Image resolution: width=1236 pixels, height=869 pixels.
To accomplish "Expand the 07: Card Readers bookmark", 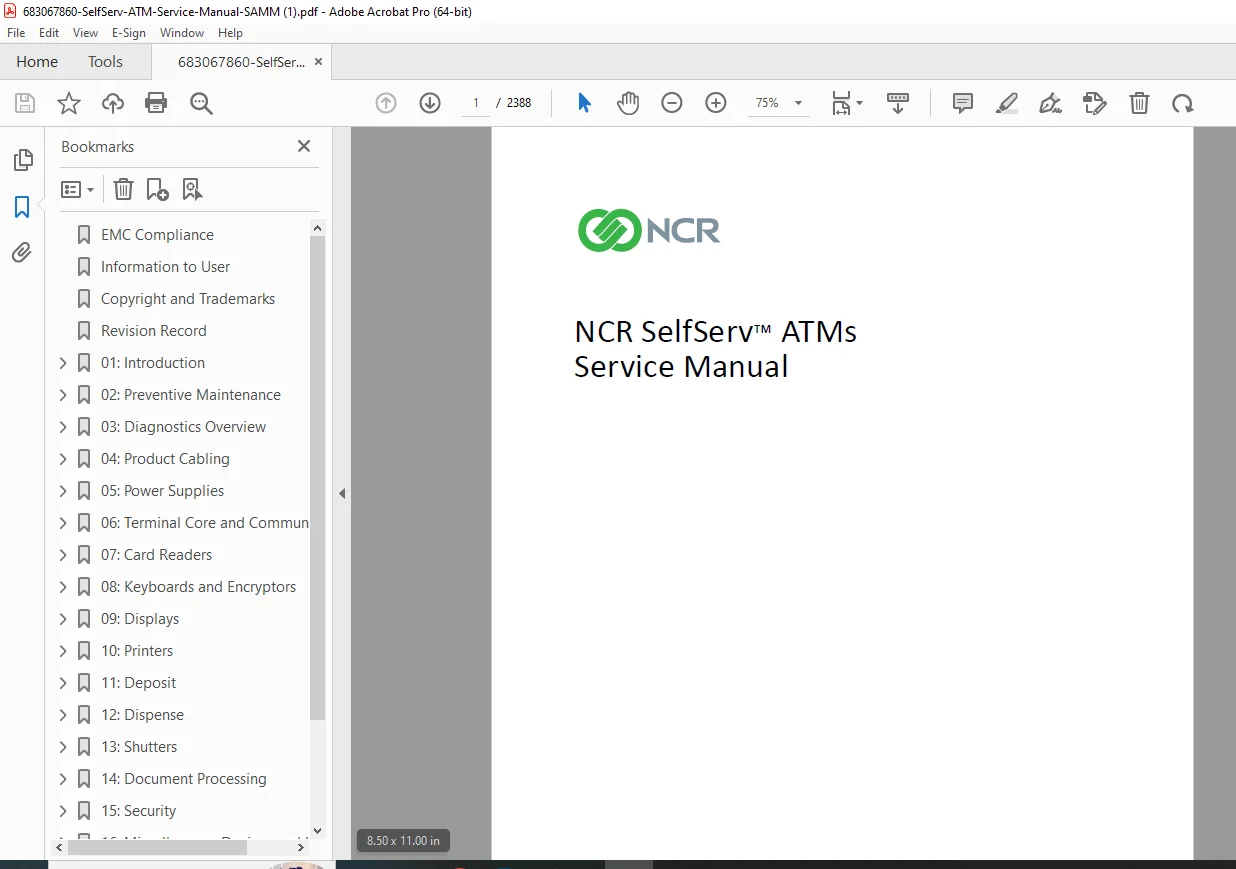I will tap(63, 555).
